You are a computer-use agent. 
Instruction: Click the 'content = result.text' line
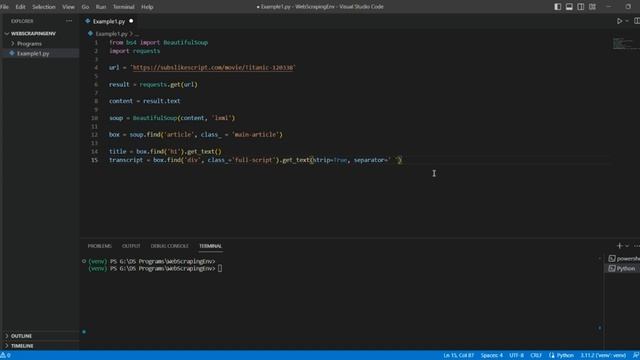[x=144, y=101]
